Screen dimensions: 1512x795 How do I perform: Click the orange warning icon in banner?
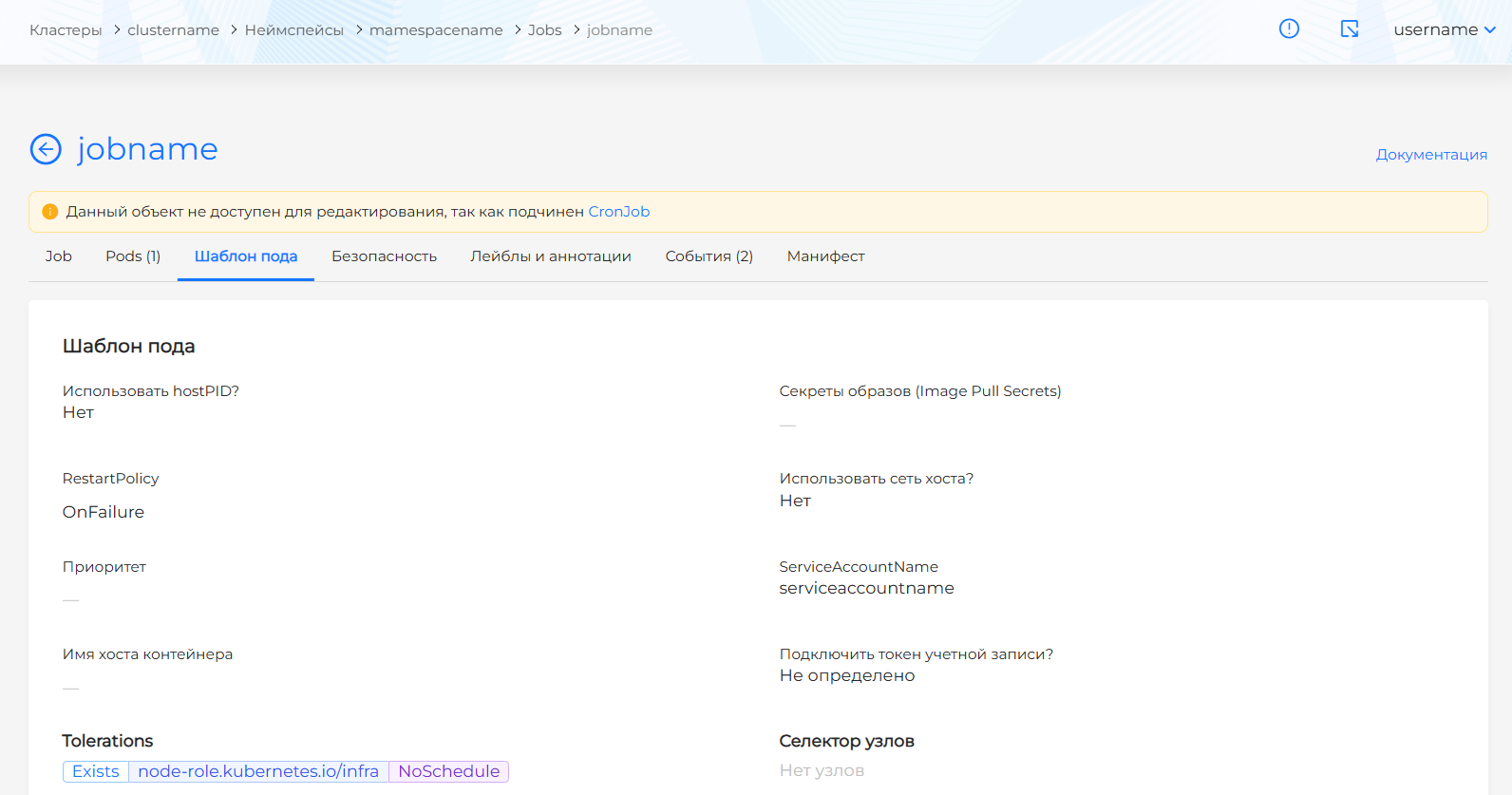[50, 212]
